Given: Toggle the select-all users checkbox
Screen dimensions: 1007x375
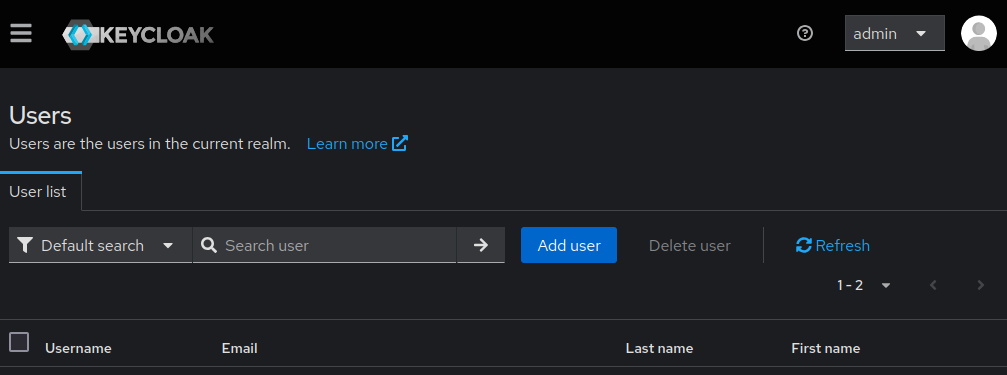Looking at the screenshot, I should (19, 342).
